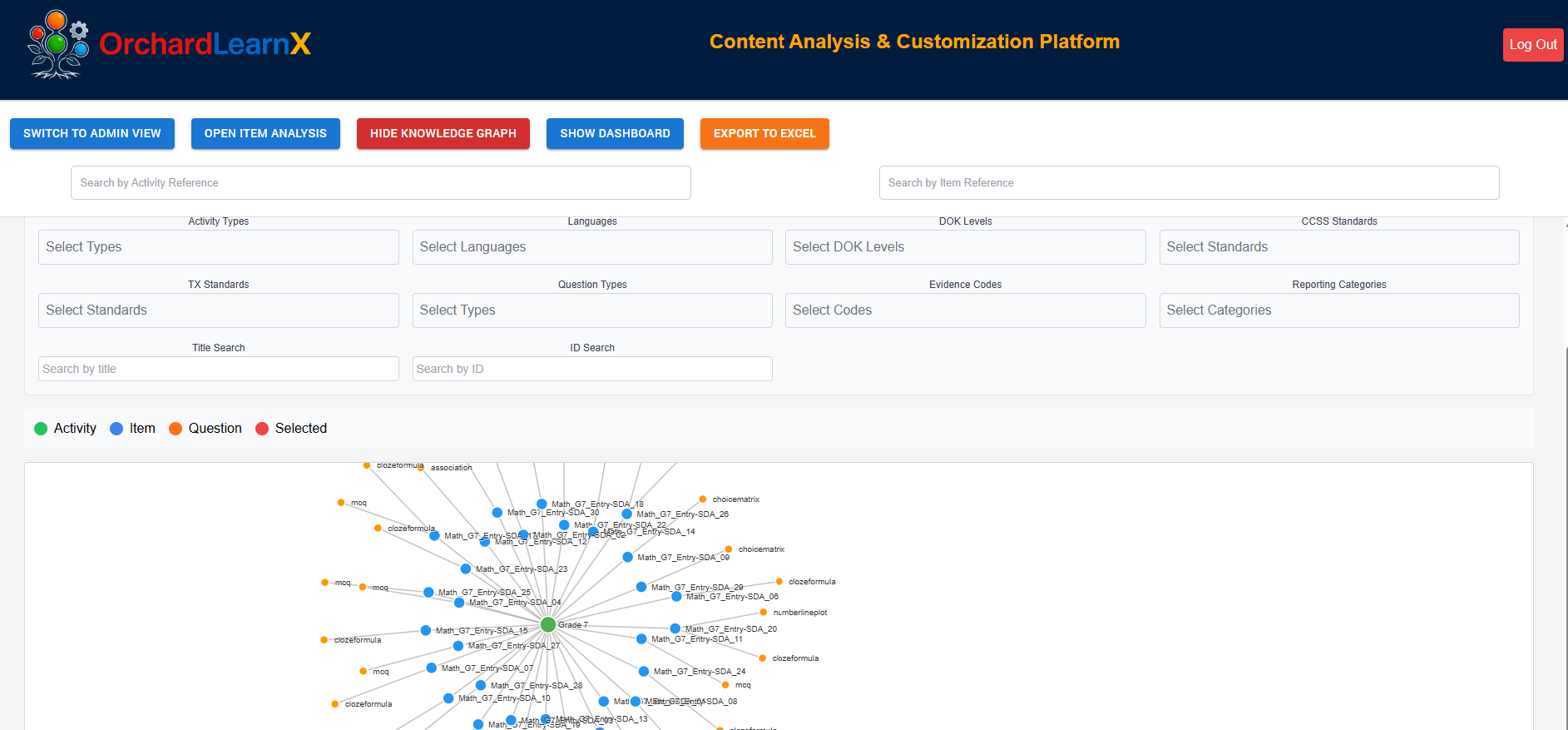Viewport: 1568px width, 730px height.
Task: Select the numberlineplot question node
Action: click(x=764, y=613)
